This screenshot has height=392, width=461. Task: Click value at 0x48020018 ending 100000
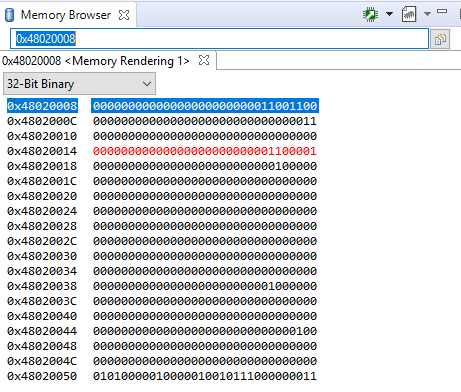point(205,166)
